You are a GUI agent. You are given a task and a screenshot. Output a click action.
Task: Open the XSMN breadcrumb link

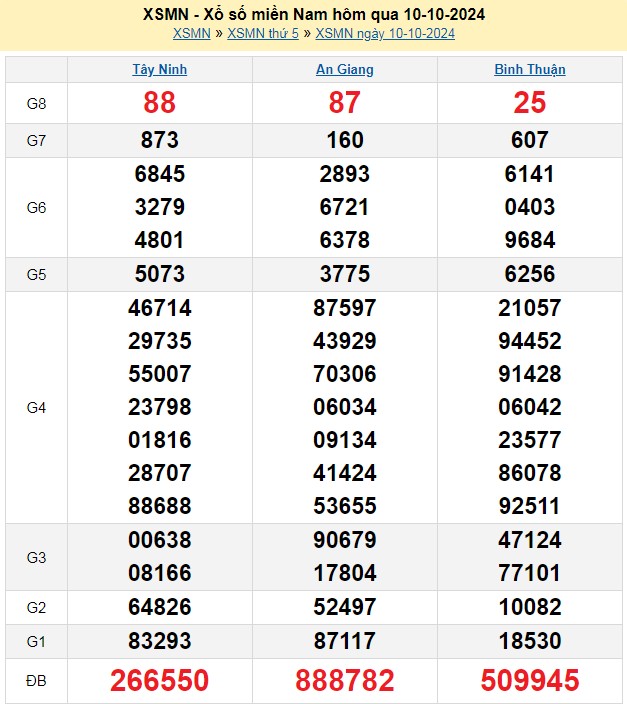pos(191,34)
